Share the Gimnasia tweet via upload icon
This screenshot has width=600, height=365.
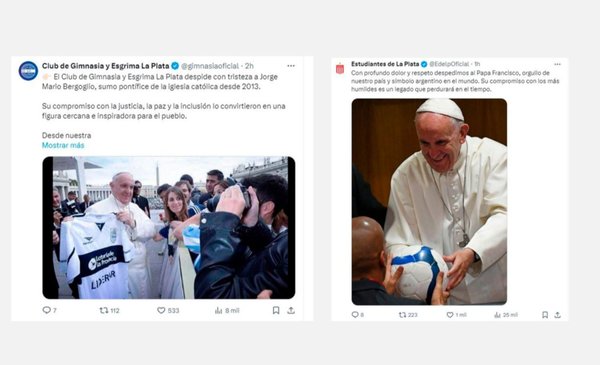[291, 310]
